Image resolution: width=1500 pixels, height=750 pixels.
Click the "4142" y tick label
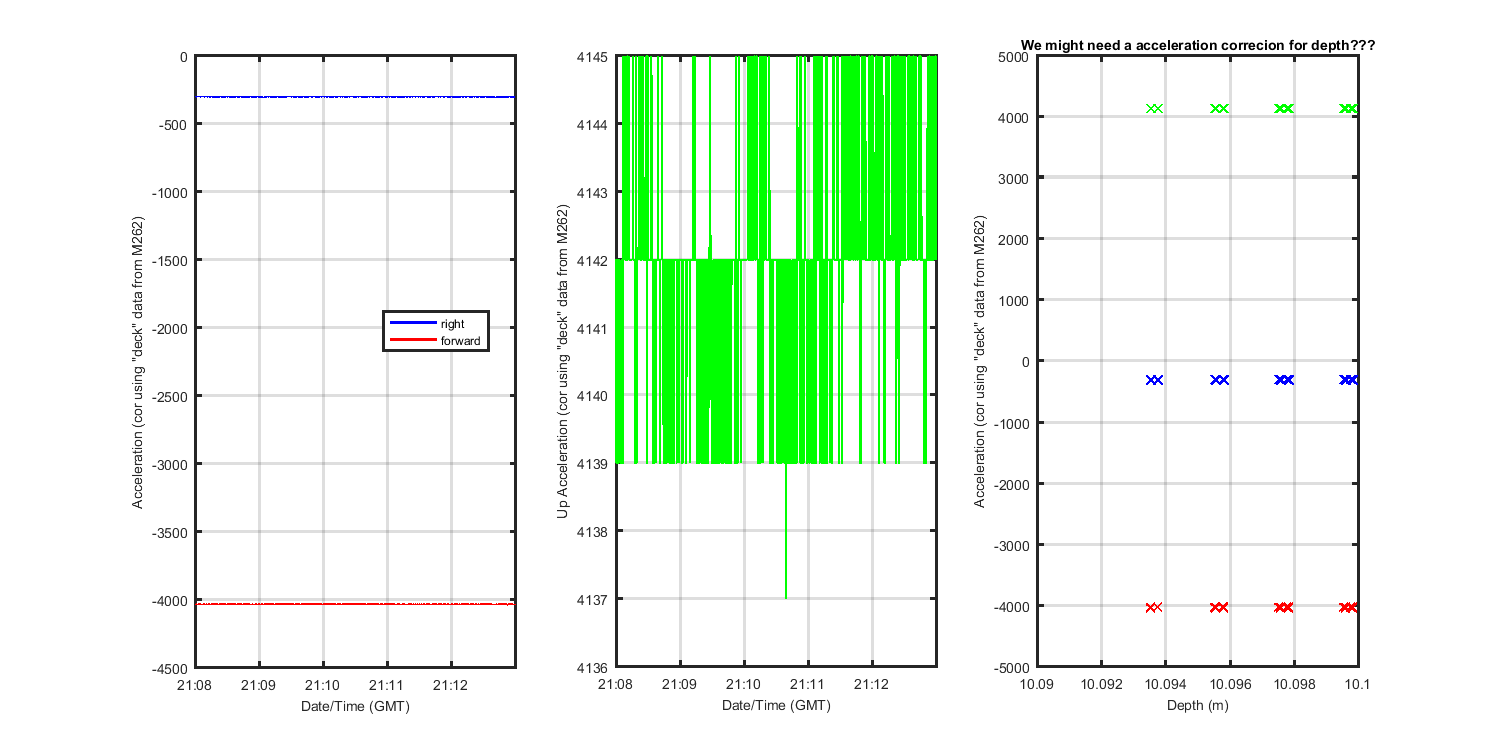[x=594, y=260]
